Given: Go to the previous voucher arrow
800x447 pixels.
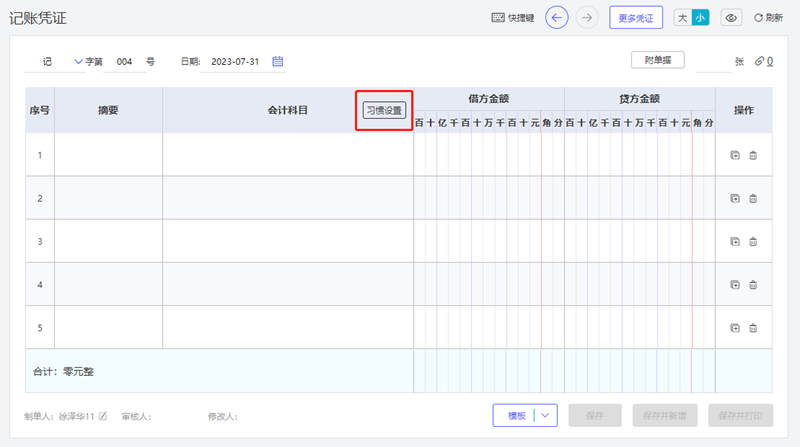Looking at the screenshot, I should pyautogui.click(x=557, y=18).
